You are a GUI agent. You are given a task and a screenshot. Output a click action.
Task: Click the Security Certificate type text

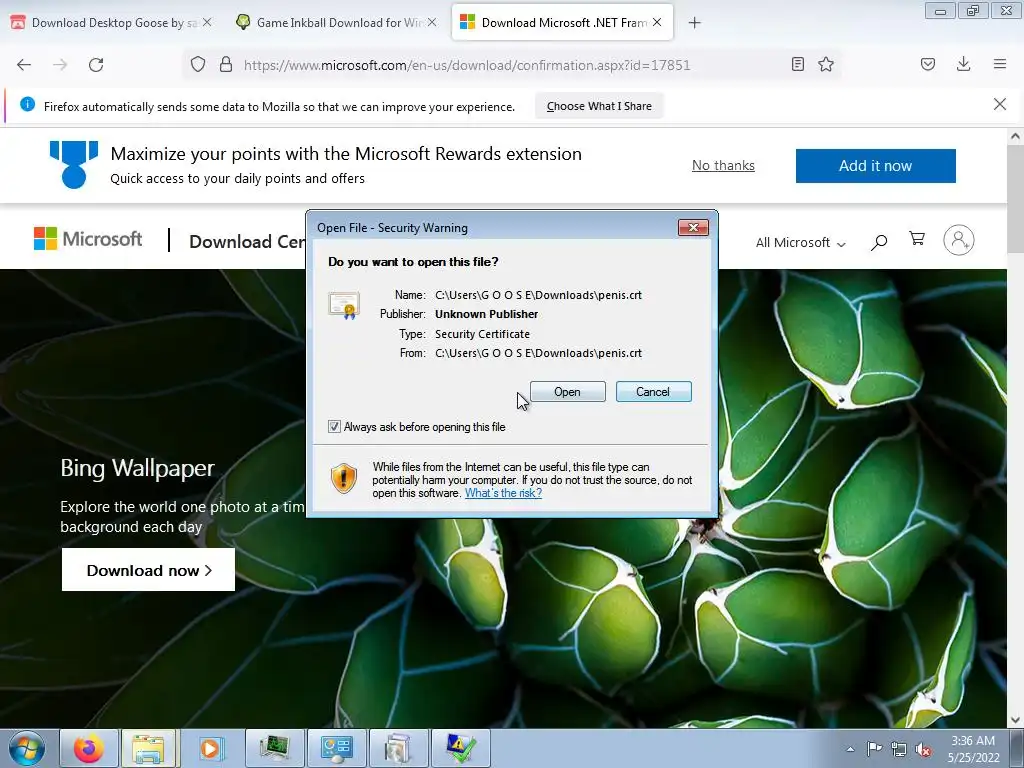tap(483, 334)
